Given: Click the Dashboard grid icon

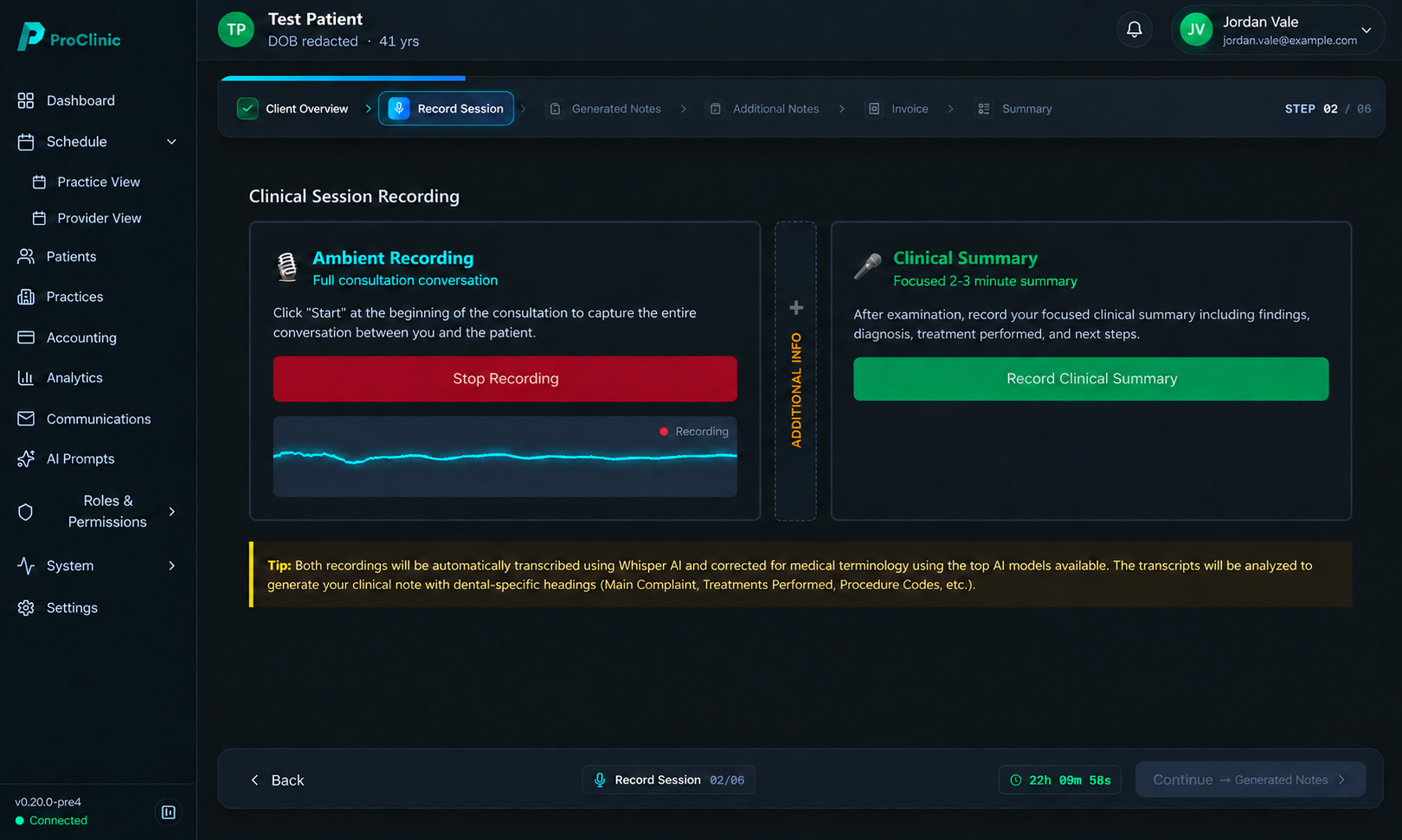Looking at the screenshot, I should click(26, 100).
